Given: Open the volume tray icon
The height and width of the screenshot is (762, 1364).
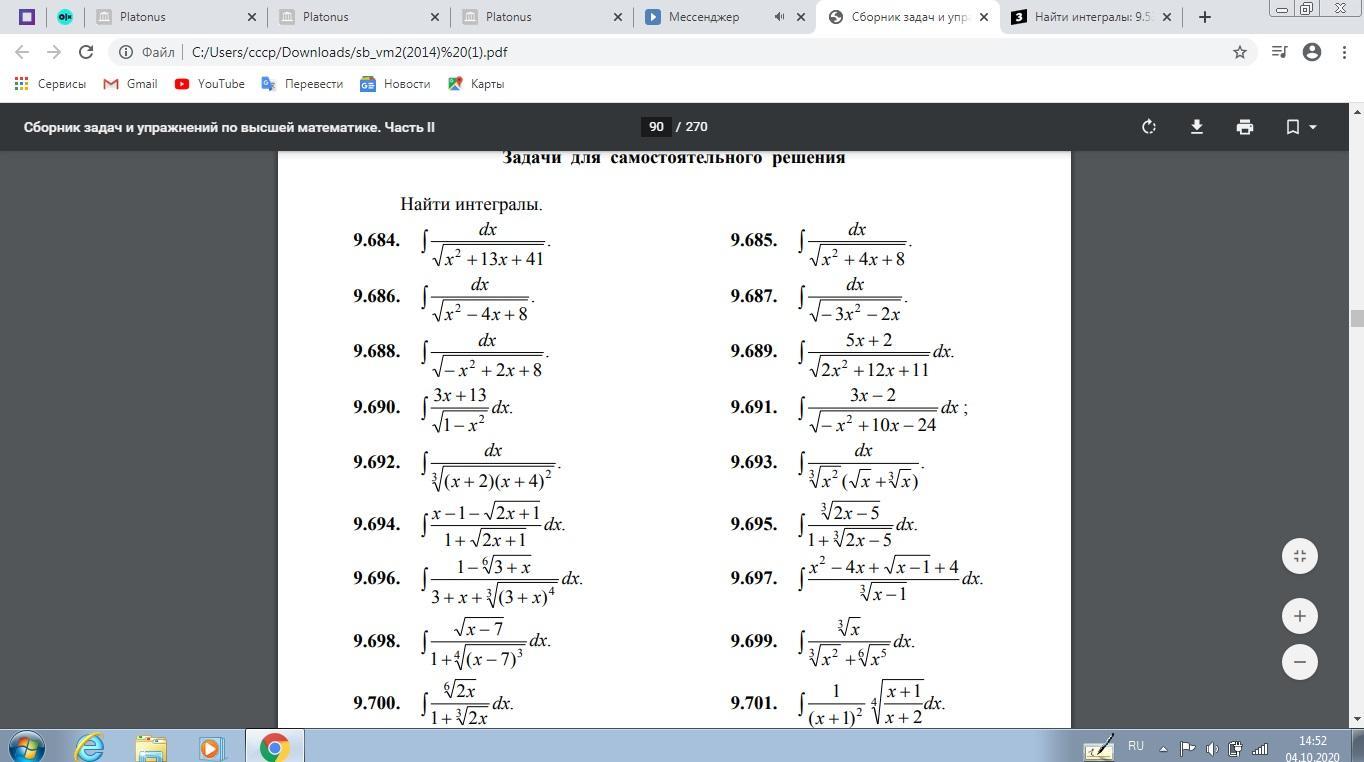Looking at the screenshot, I should click(x=1212, y=748).
